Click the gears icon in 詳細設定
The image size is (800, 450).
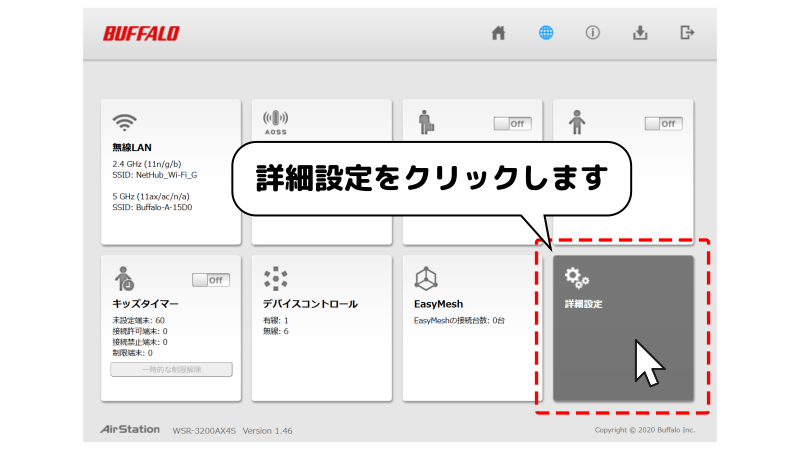click(x=577, y=278)
